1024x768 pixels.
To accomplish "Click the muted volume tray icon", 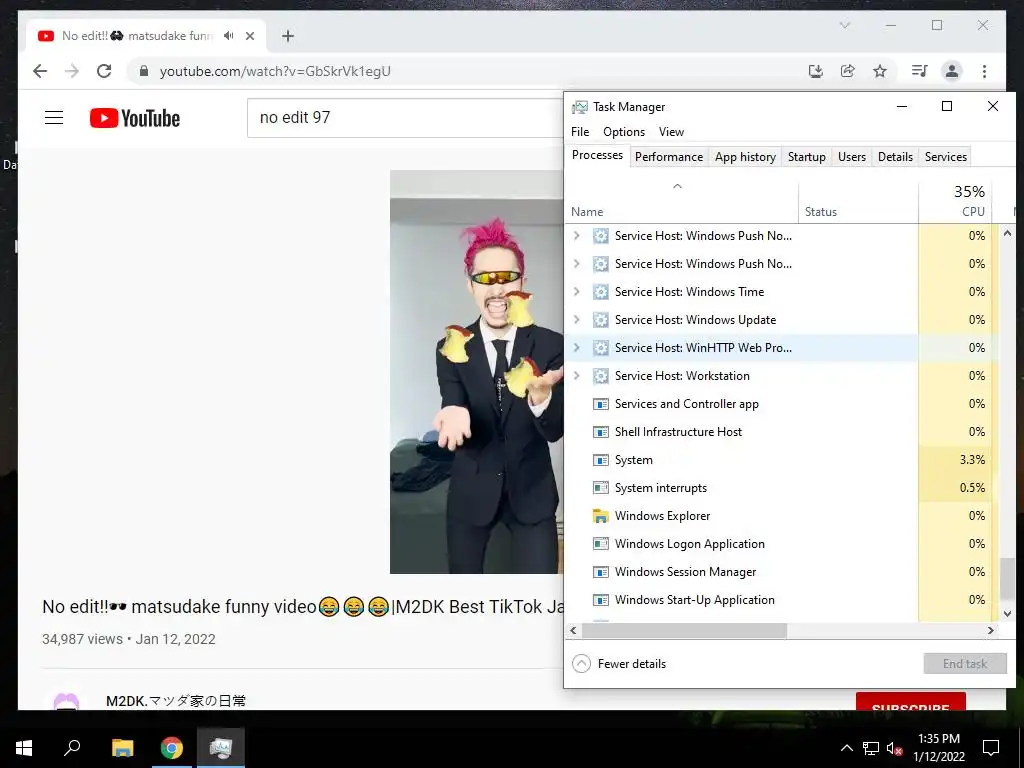I will click(x=894, y=748).
